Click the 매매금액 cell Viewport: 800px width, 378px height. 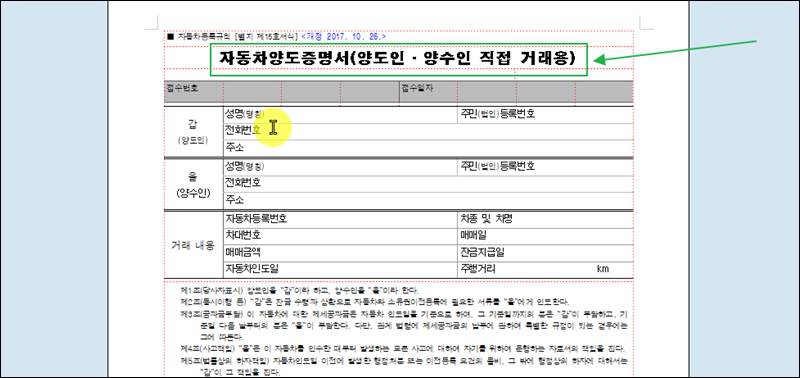(x=340, y=253)
